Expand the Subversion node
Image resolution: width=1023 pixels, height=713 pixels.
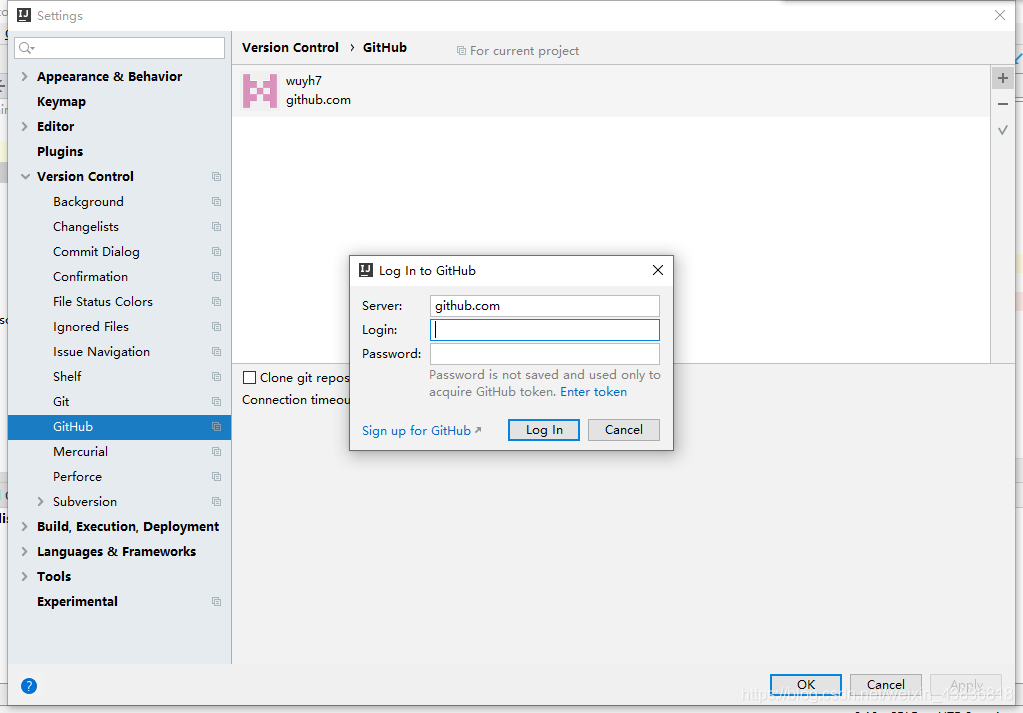[40, 502]
